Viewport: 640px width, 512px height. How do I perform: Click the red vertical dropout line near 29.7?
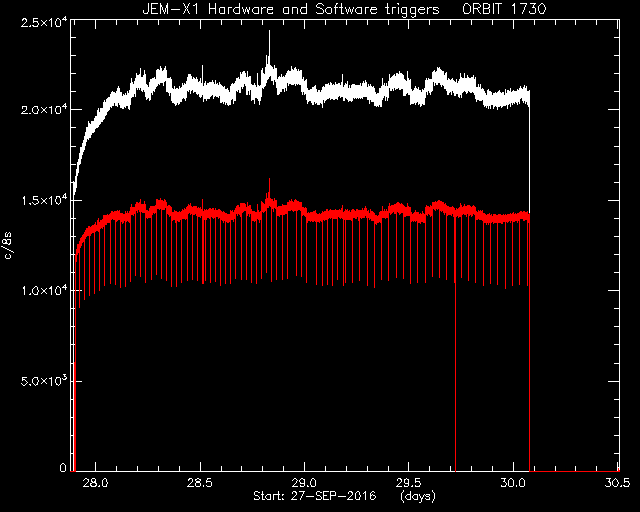pyautogui.click(x=455, y=376)
